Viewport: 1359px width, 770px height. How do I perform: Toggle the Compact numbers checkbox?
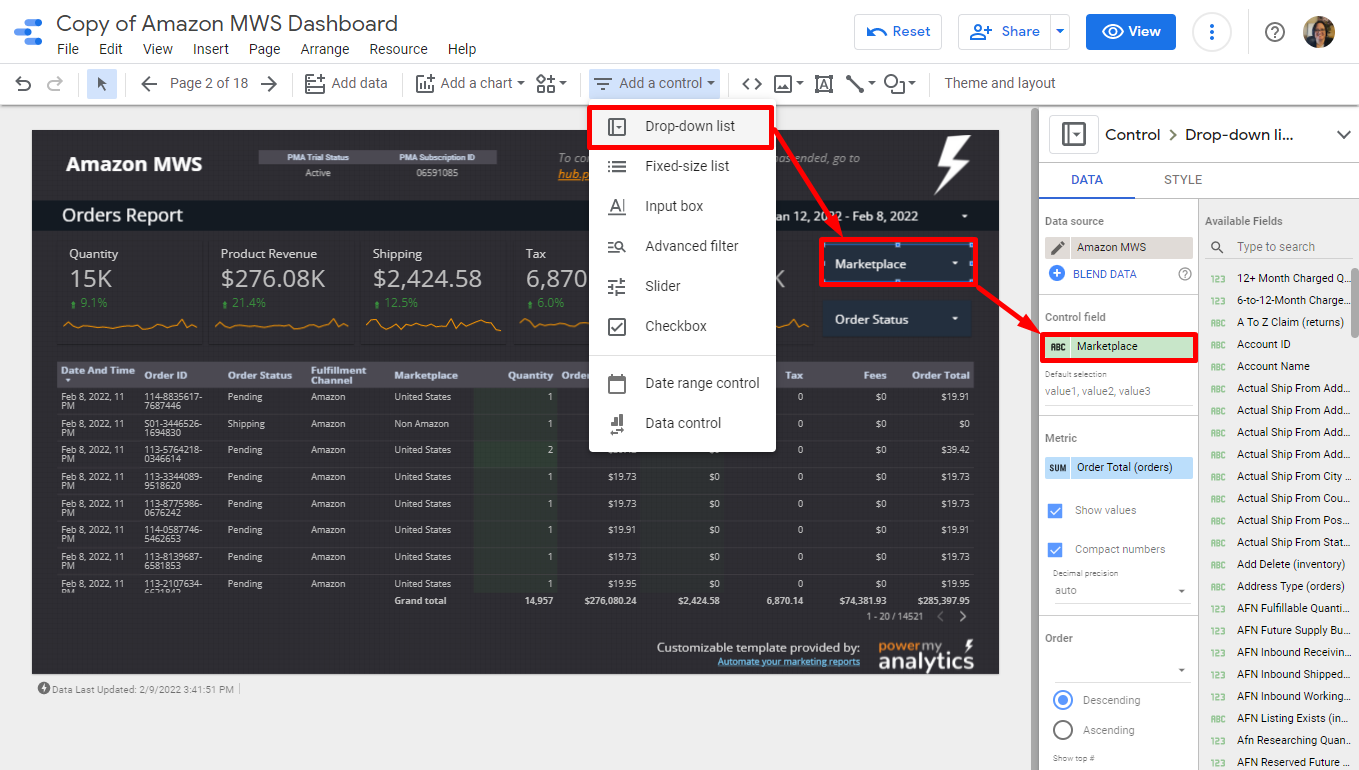(x=1055, y=550)
